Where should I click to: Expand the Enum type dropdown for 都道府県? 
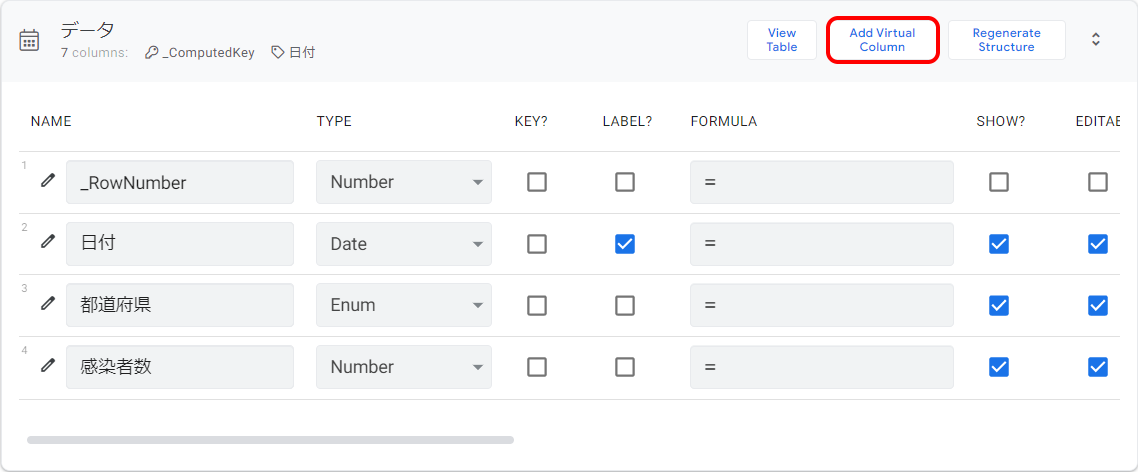coord(404,305)
